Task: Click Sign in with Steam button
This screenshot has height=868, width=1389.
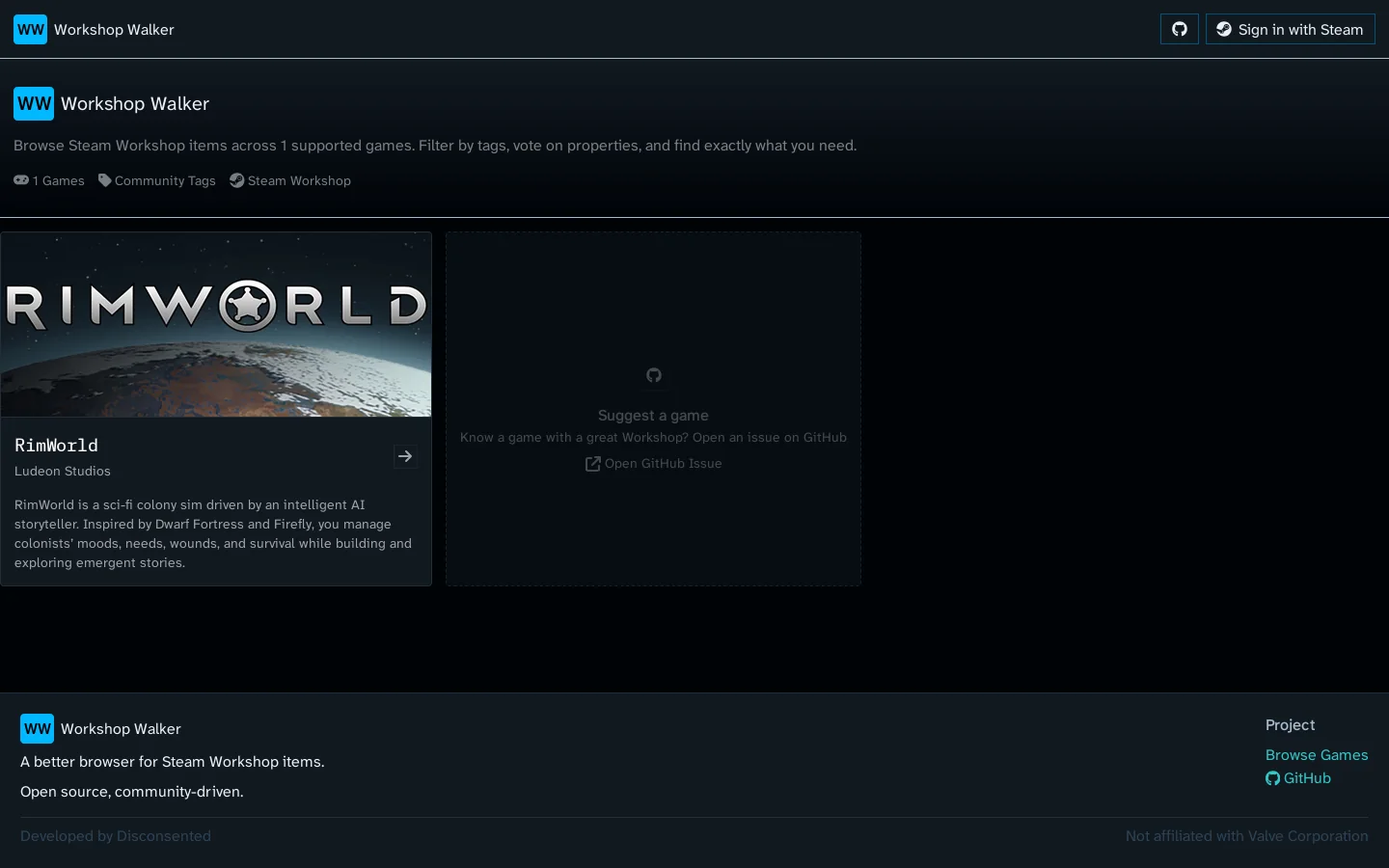Action: [x=1290, y=29]
